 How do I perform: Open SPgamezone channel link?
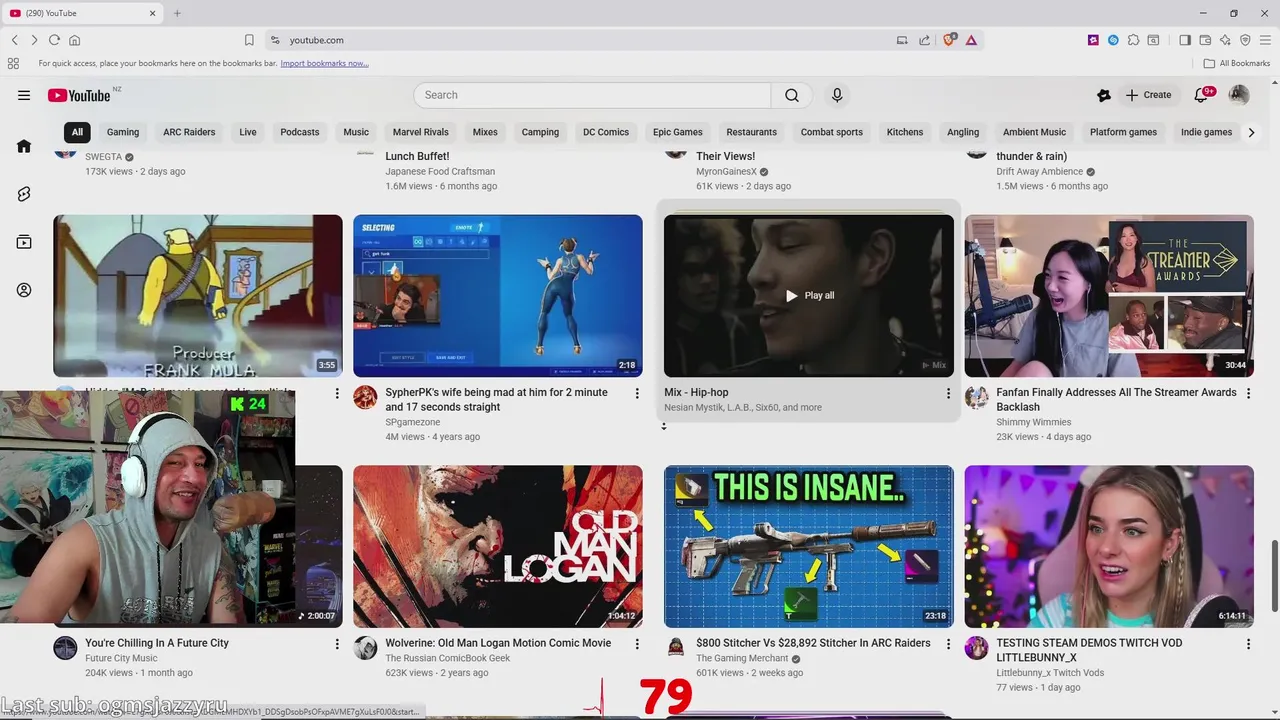tap(413, 422)
